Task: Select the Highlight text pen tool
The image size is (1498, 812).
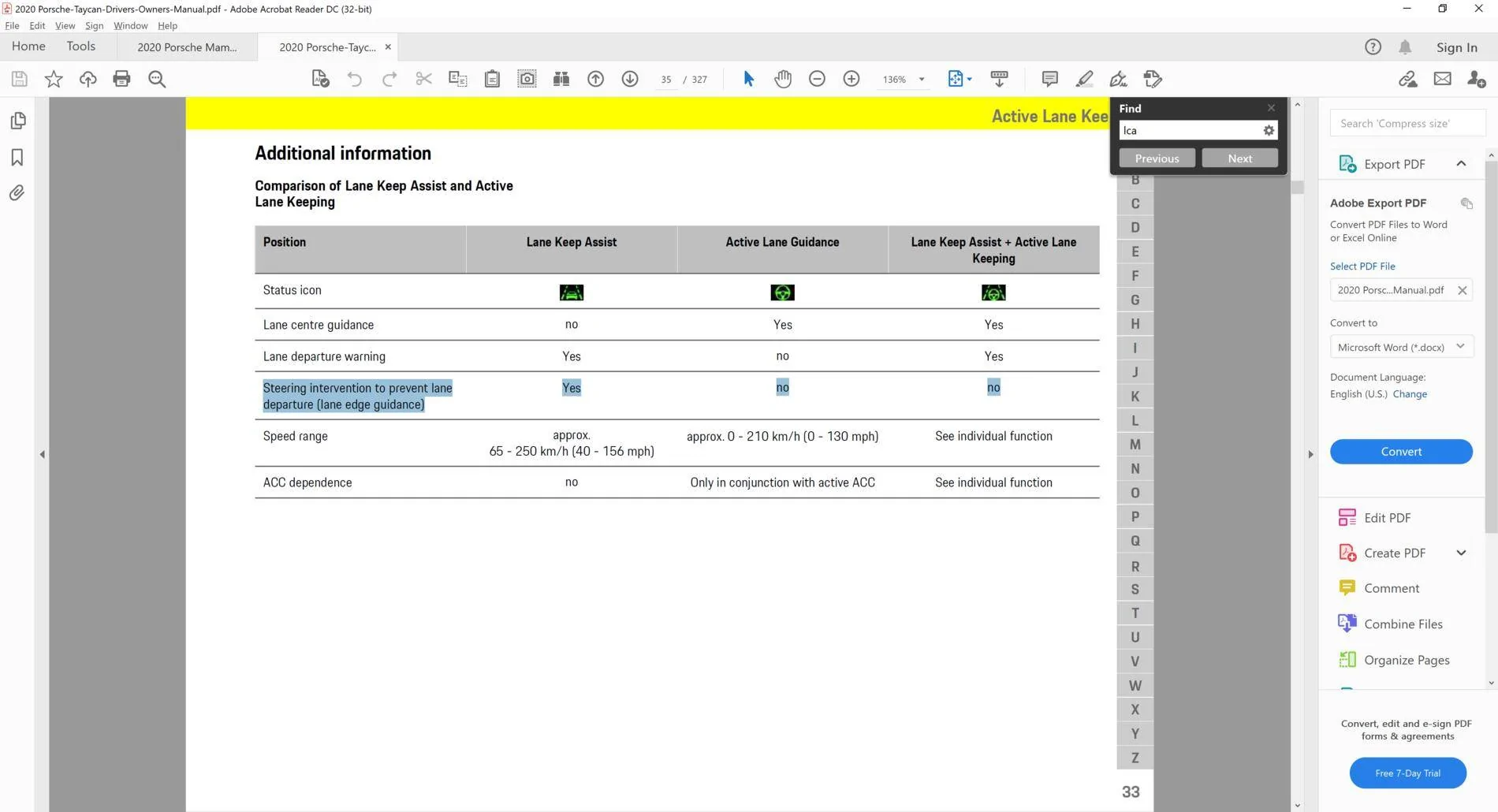Action: (x=1084, y=79)
